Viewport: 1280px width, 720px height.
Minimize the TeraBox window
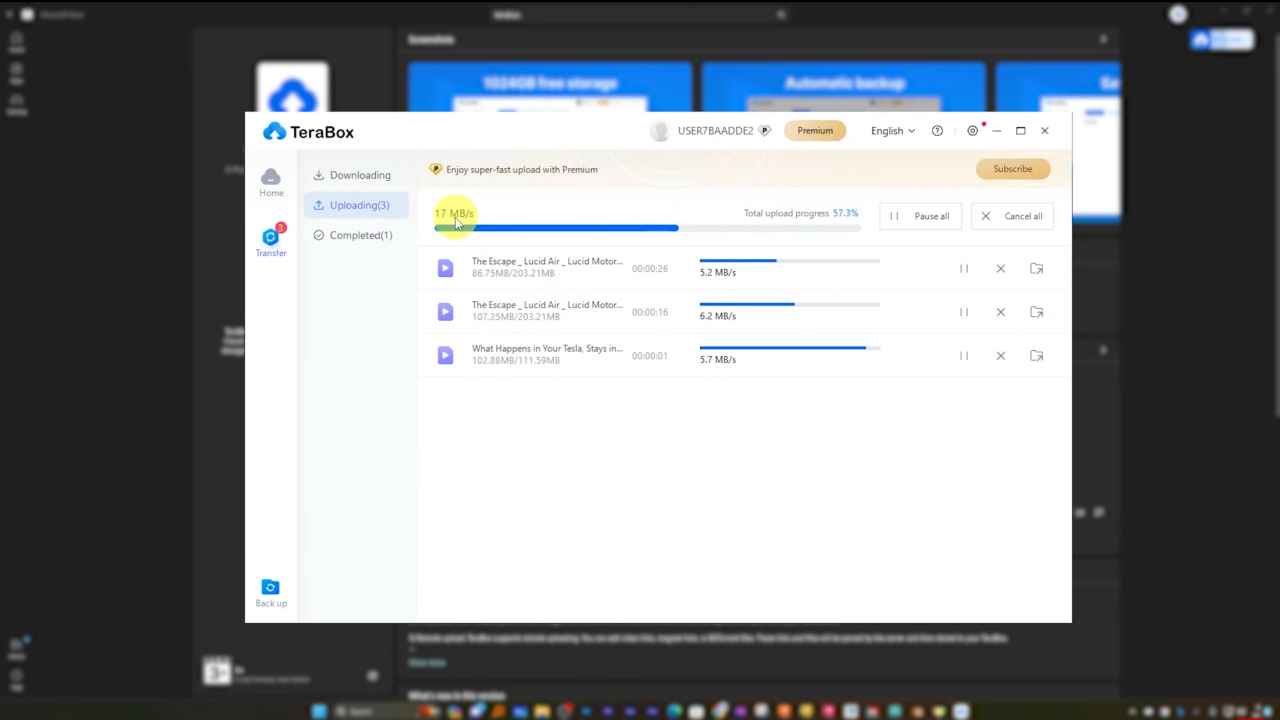pos(996,131)
